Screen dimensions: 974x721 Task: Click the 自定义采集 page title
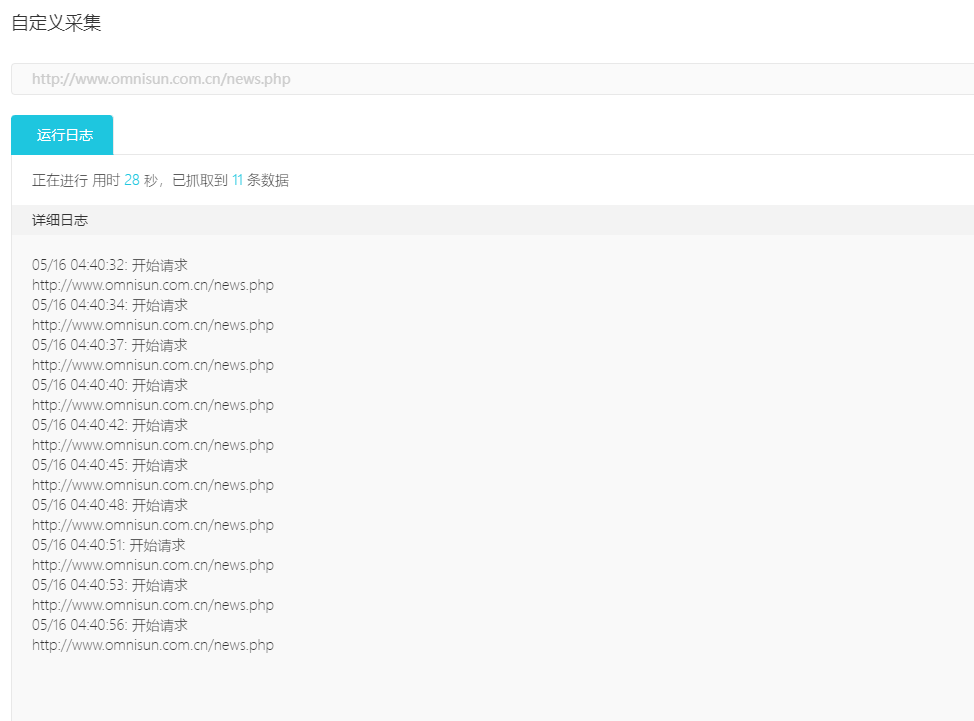(x=56, y=23)
